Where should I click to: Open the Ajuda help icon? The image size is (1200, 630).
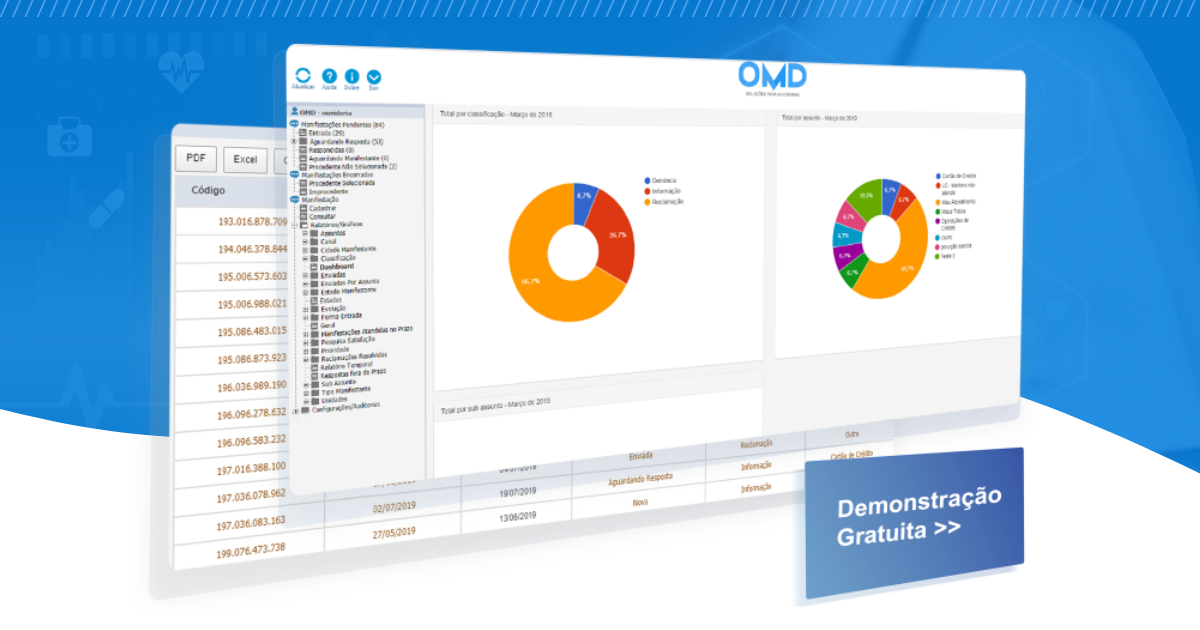329,76
